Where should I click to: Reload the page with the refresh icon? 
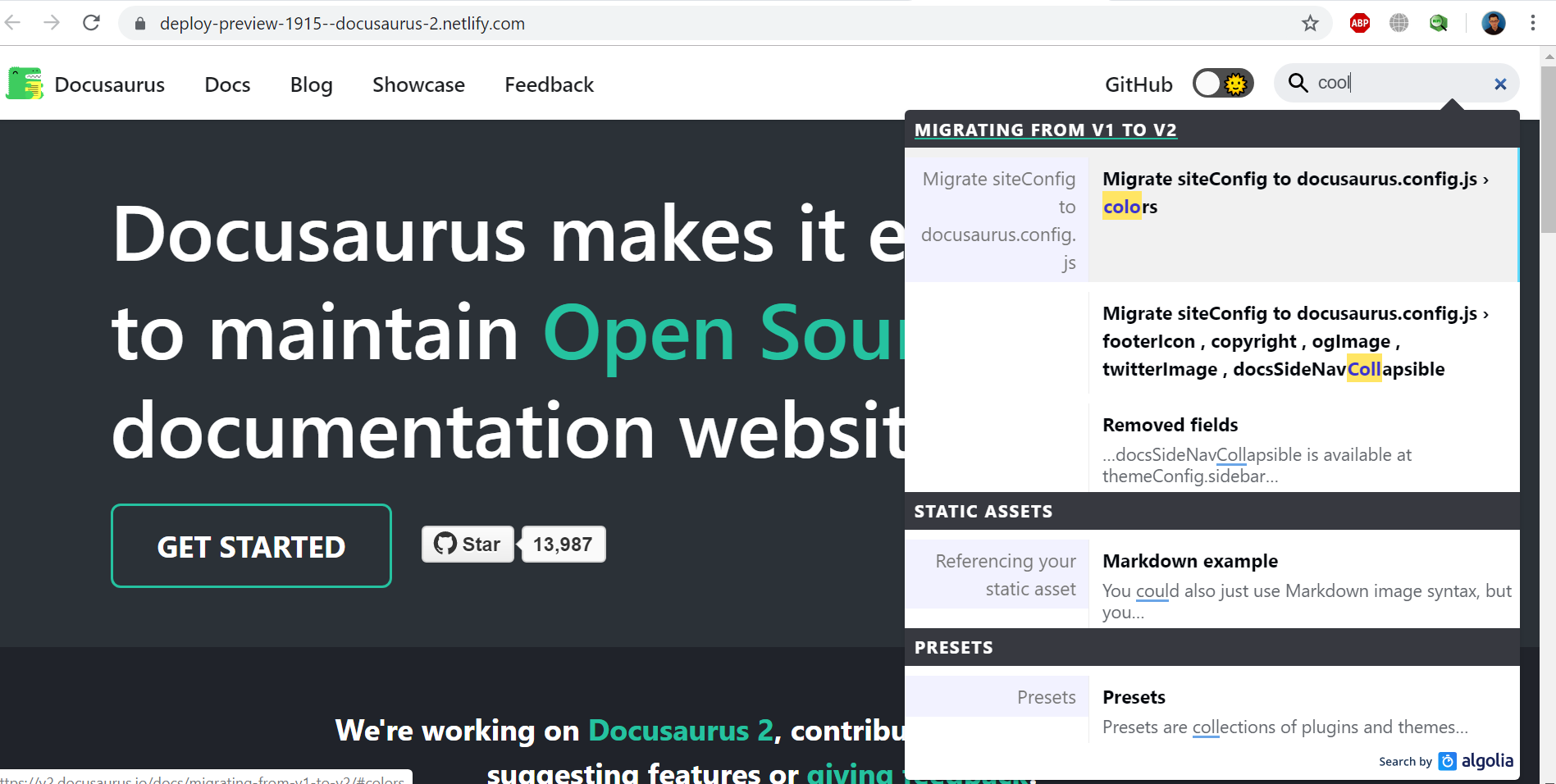(91, 23)
